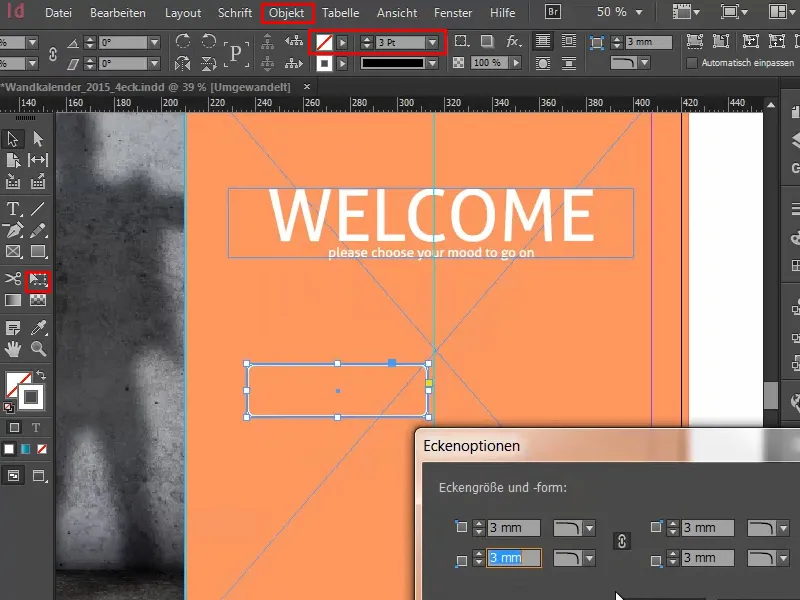This screenshot has width=800, height=600.
Task: Select the Scissors tool
Action: point(13,279)
